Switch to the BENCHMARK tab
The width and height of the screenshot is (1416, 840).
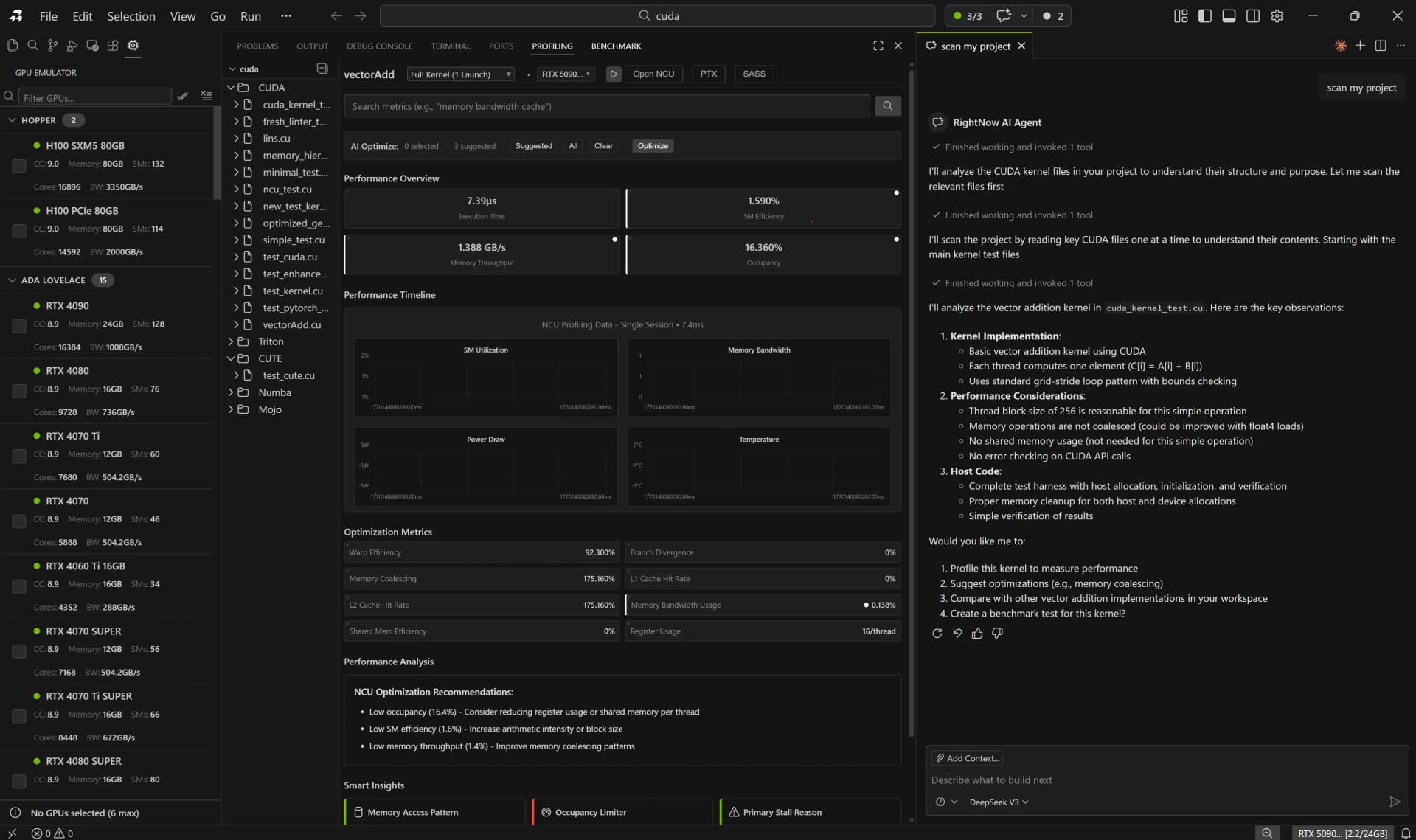point(616,46)
